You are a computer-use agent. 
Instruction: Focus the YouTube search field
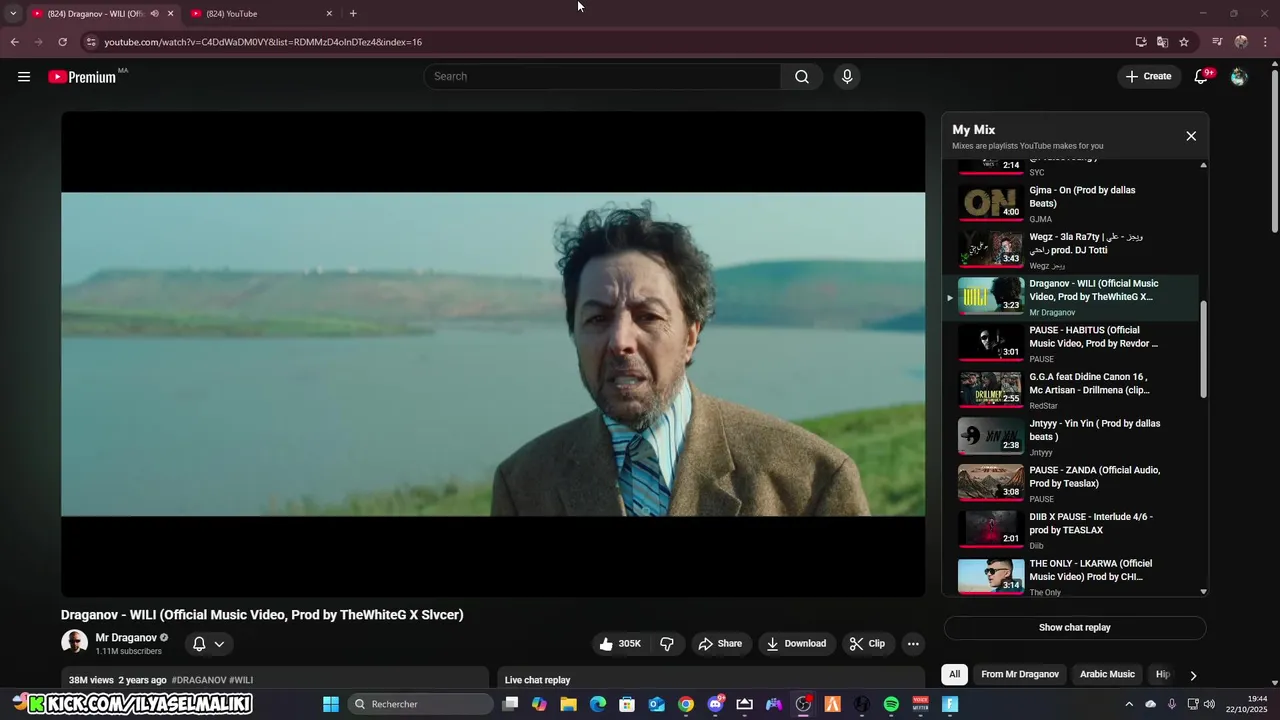coord(602,77)
